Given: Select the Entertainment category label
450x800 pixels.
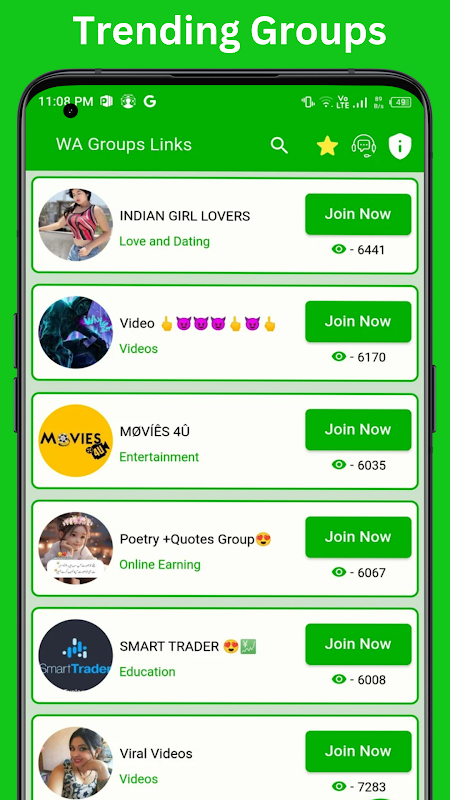Looking at the screenshot, I should tap(159, 457).
